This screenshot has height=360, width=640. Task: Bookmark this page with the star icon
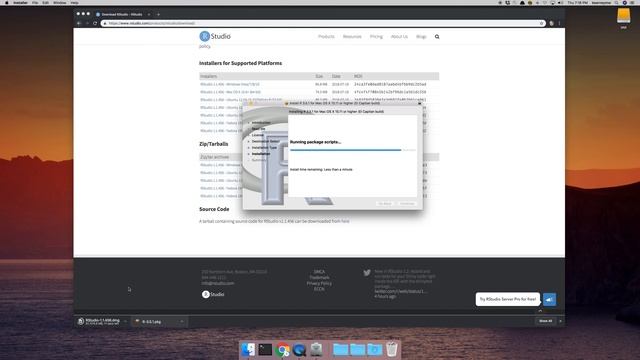coord(542,23)
